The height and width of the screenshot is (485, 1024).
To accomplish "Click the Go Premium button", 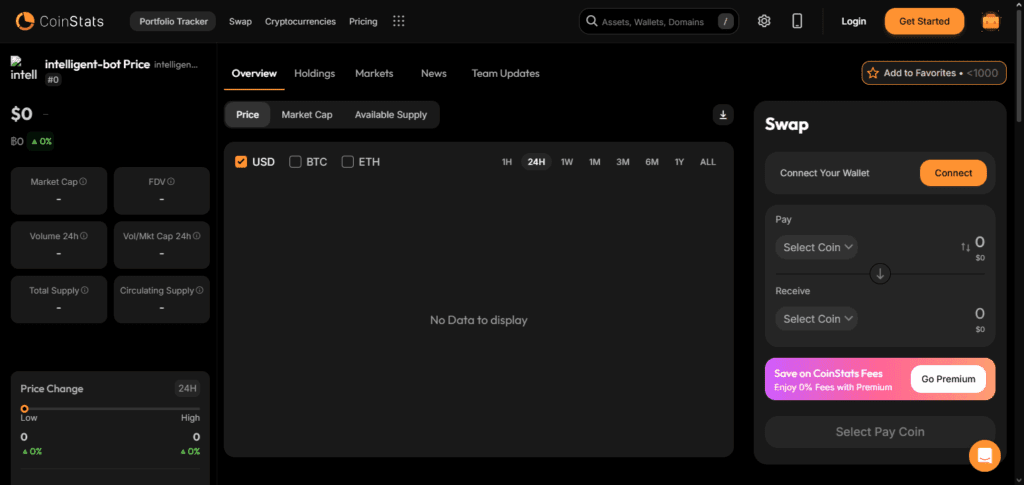I will tap(948, 379).
